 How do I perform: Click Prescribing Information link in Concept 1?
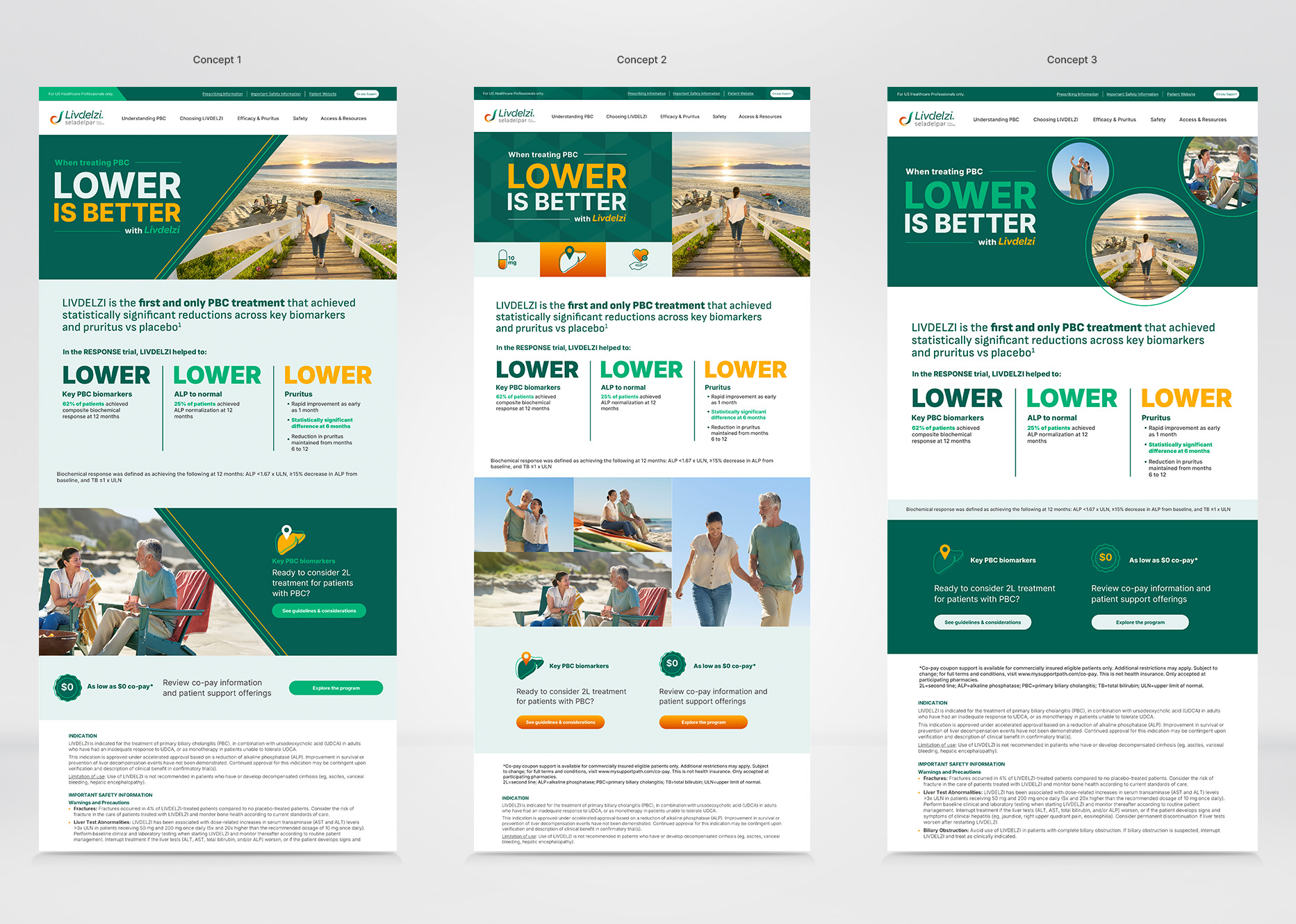pos(222,94)
